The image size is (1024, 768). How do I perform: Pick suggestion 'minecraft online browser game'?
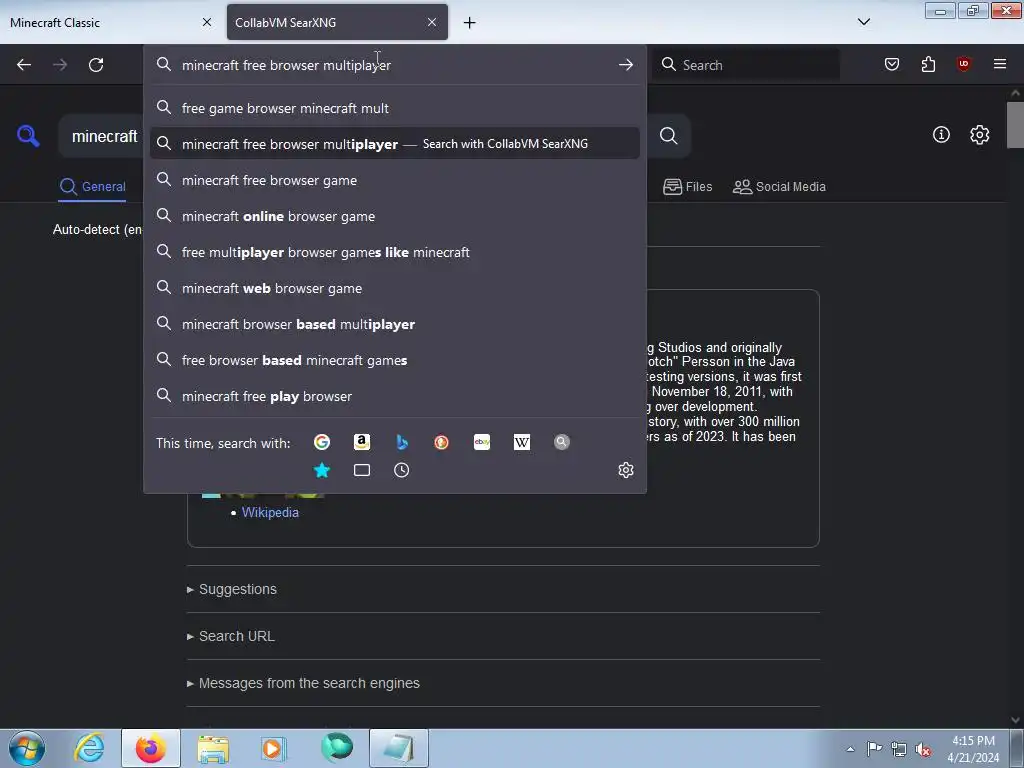click(394, 216)
